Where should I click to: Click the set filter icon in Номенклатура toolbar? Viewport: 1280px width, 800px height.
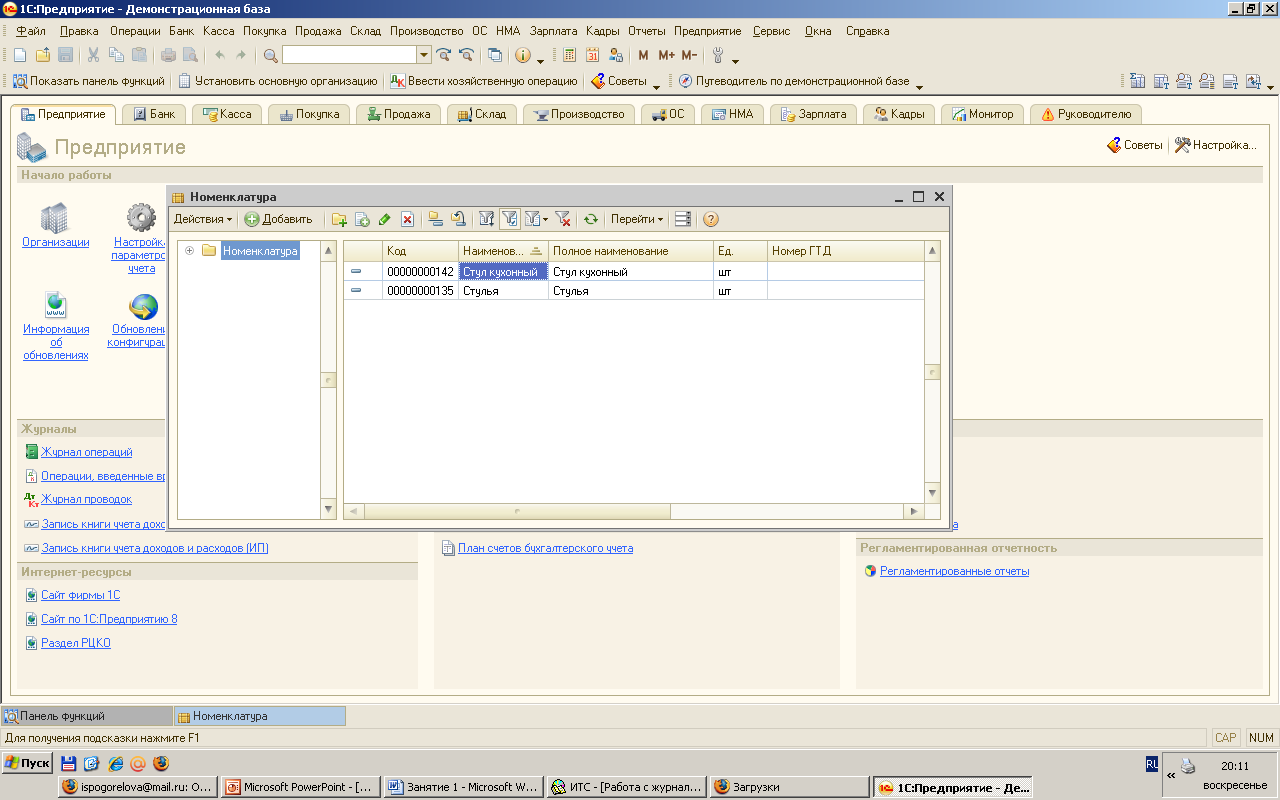[x=487, y=219]
